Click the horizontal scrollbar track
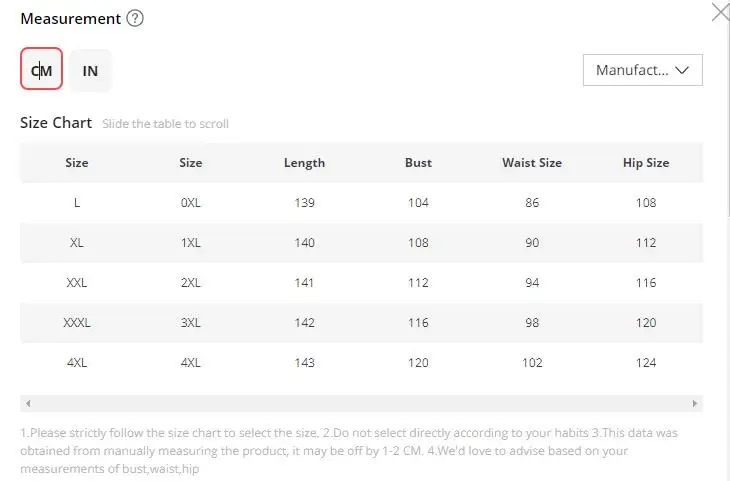Screen dimensions: 730x481 361,403
